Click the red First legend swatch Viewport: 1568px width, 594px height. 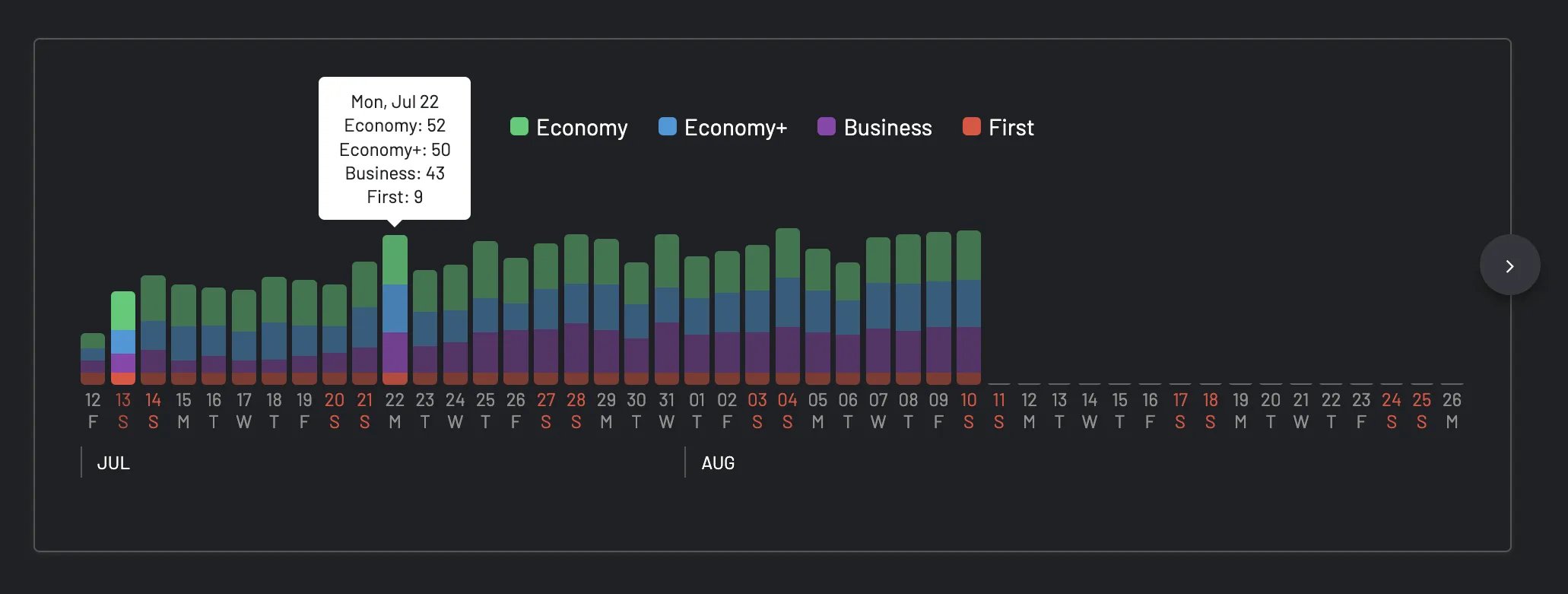971,126
